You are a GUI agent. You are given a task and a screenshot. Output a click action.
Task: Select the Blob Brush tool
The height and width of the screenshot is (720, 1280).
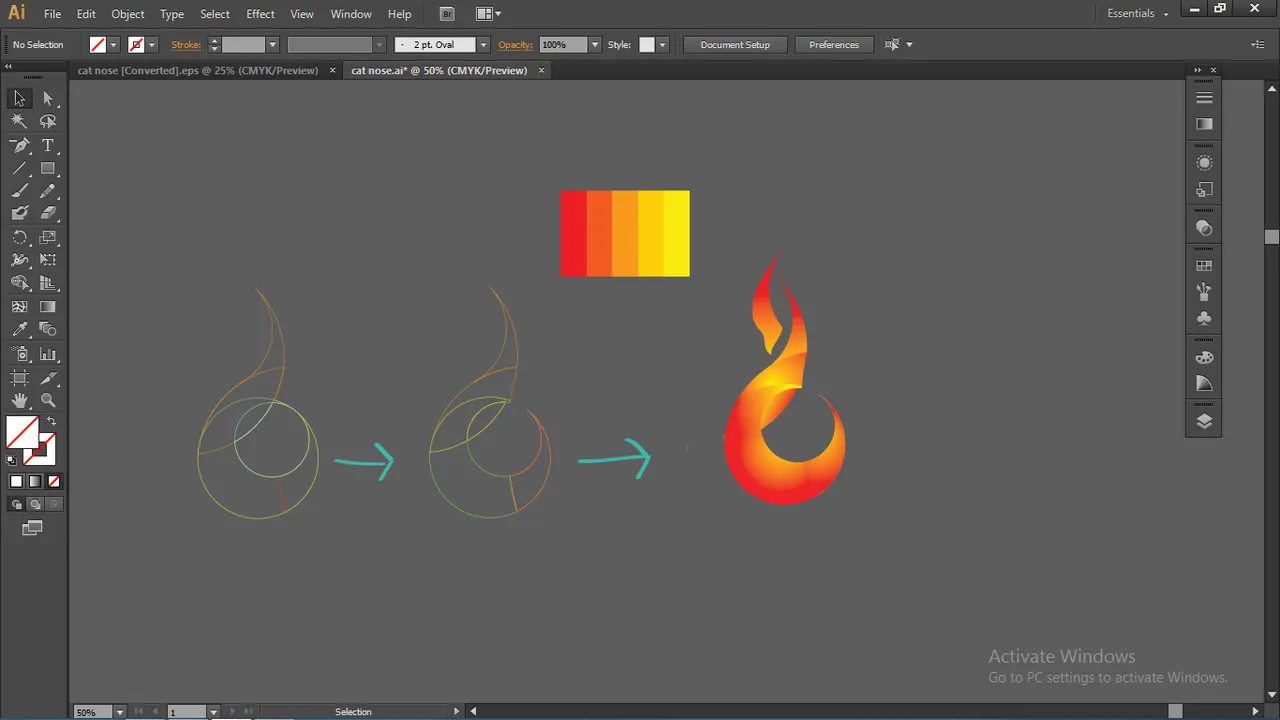19,213
